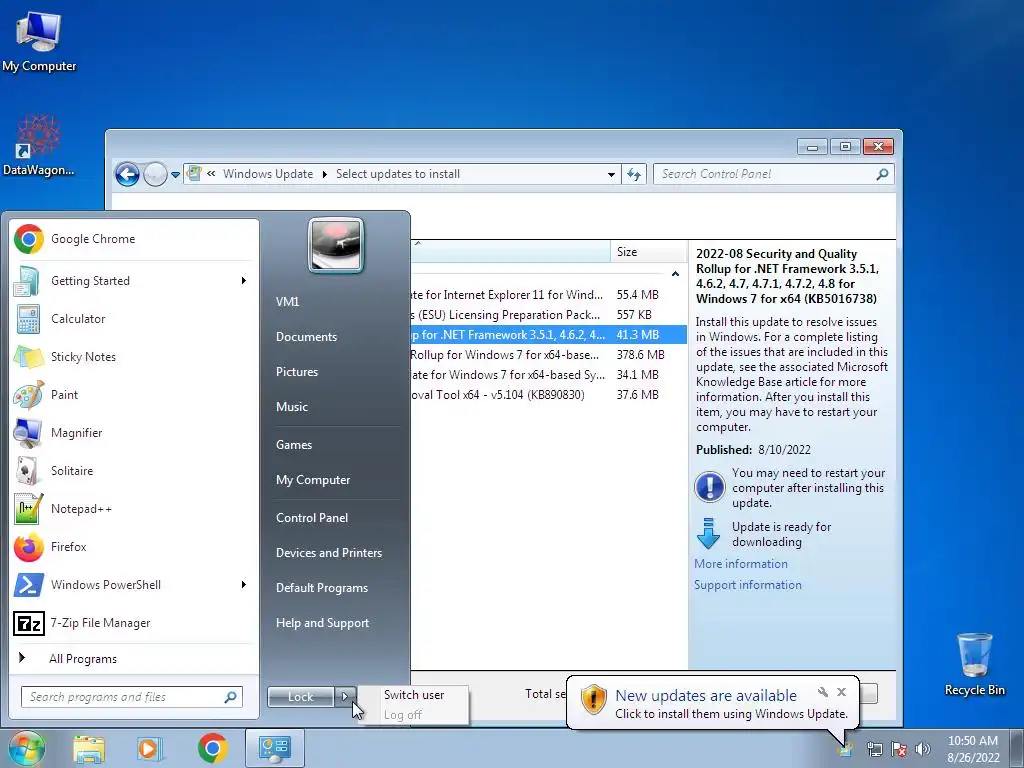Dismiss the New updates balloon
1024x768 pixels.
tap(842, 692)
